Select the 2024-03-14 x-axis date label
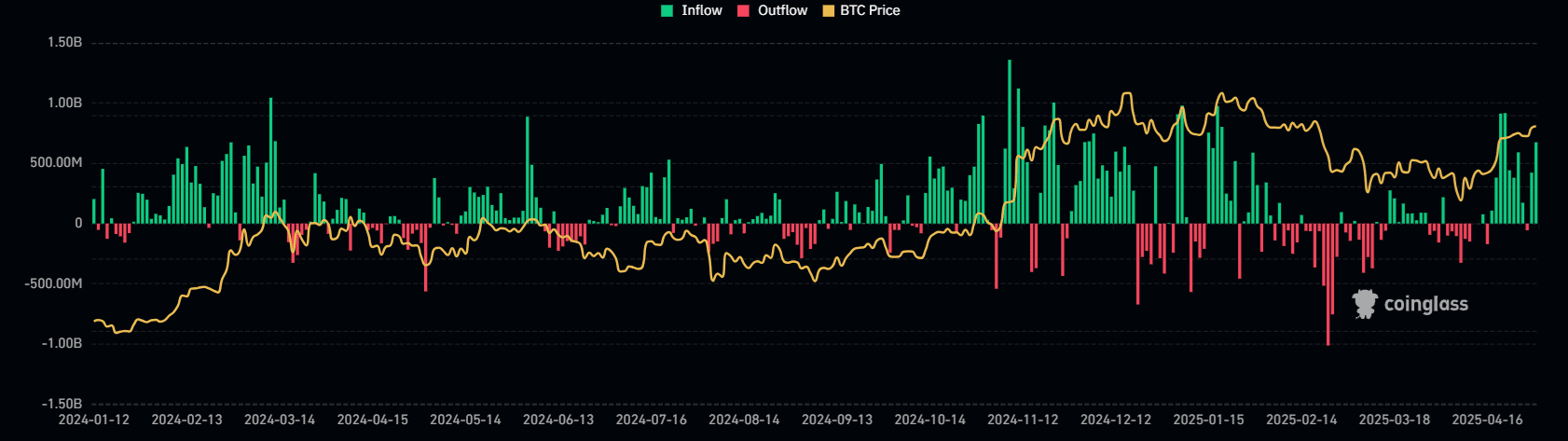 pyautogui.click(x=280, y=420)
